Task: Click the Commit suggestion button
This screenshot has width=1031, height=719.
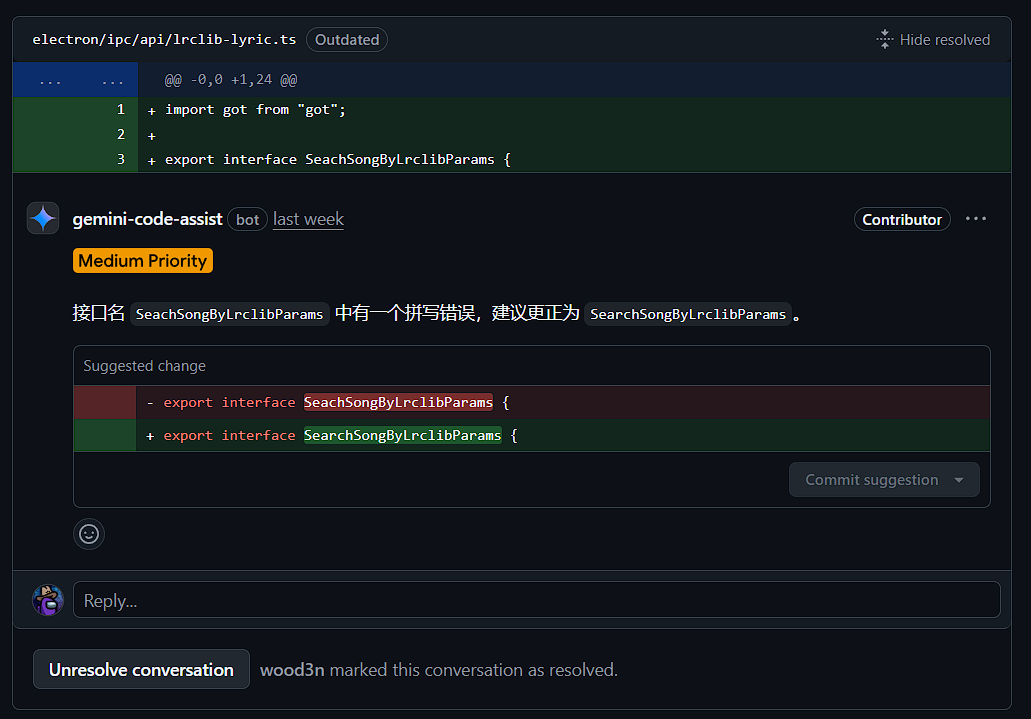Action: pyautogui.click(x=871, y=480)
